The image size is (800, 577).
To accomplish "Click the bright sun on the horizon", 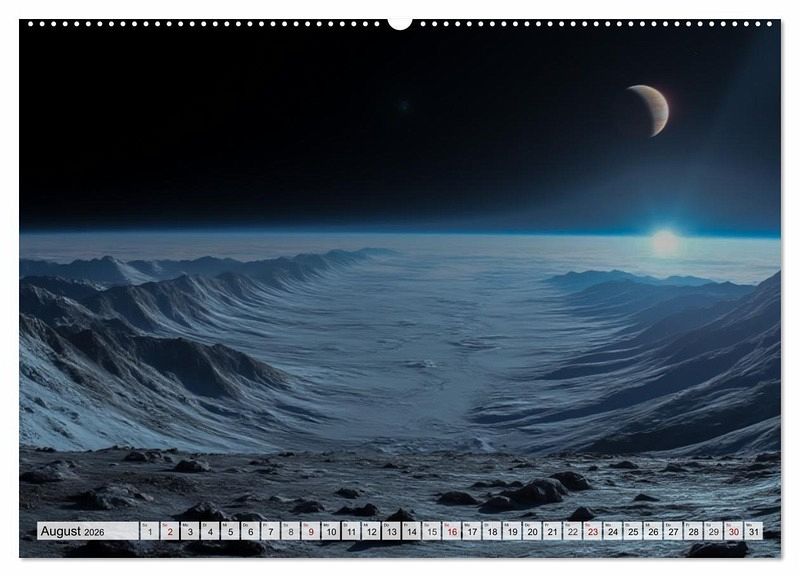I will pos(665,241).
